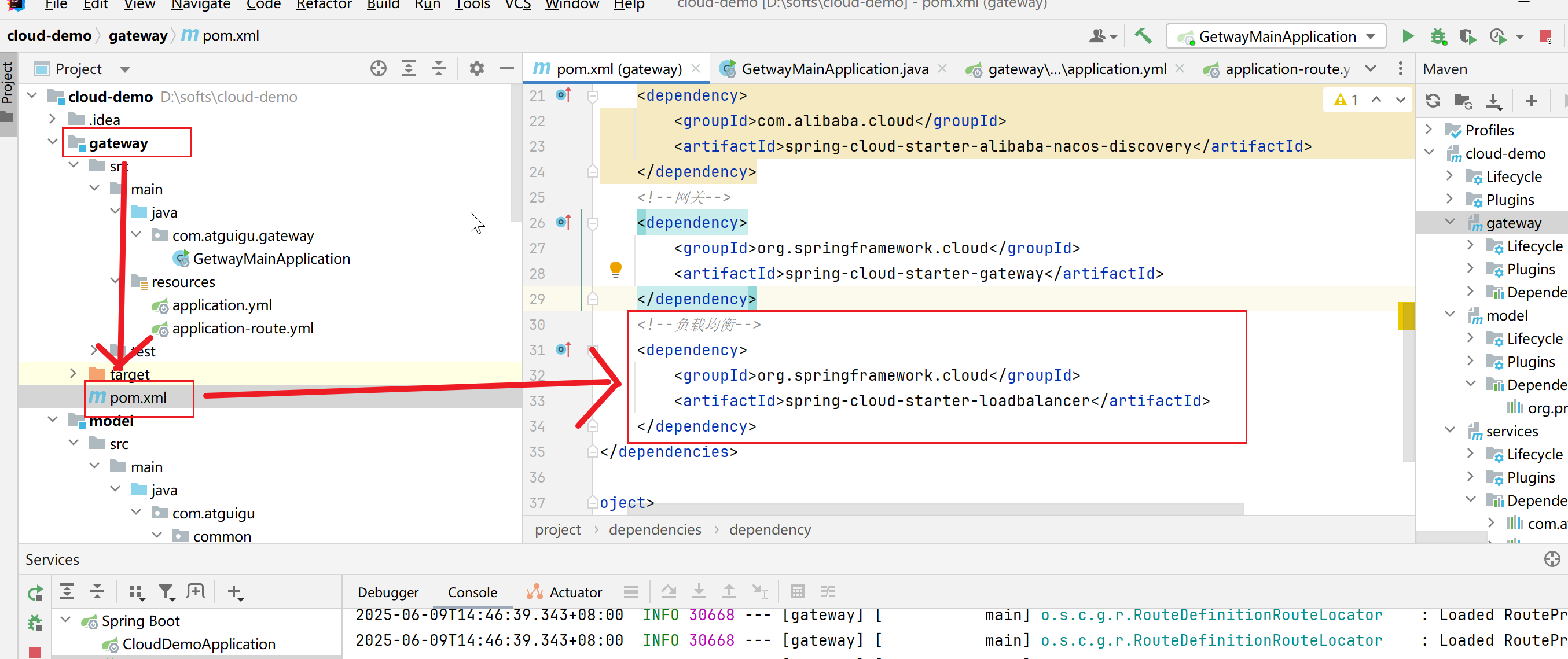Collapse all in Project panel

(x=438, y=69)
